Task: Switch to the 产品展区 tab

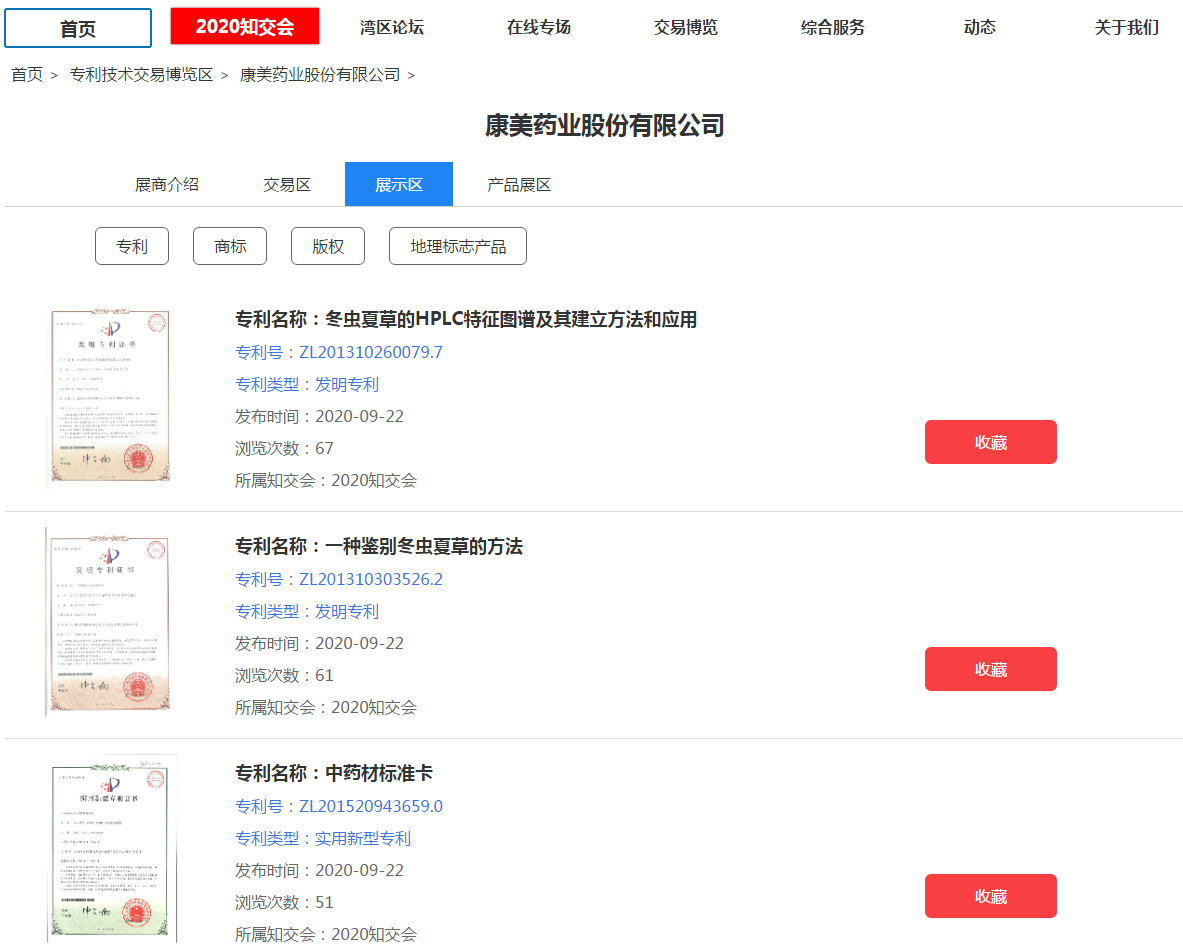Action: (x=519, y=184)
